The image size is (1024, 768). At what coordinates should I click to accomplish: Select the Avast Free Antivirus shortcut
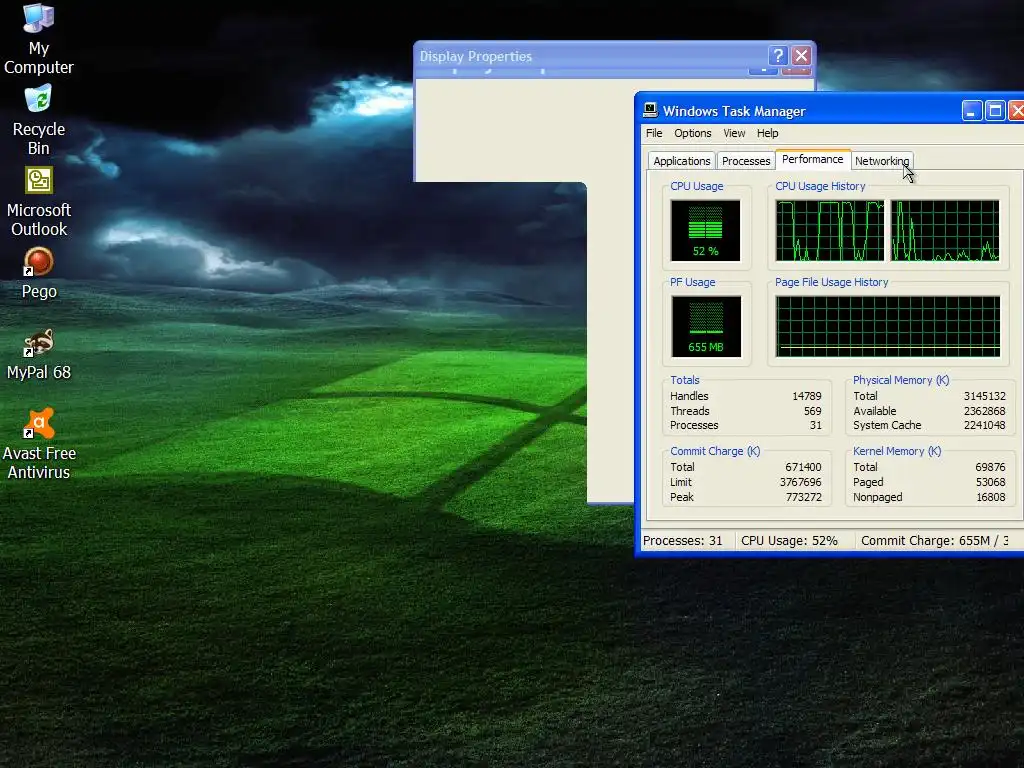39,444
